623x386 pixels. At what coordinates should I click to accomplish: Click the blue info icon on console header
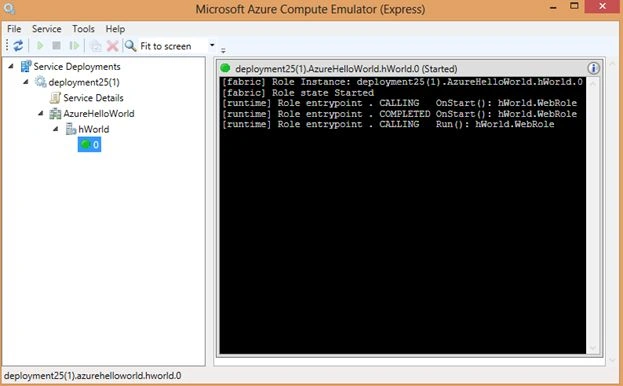[593, 68]
